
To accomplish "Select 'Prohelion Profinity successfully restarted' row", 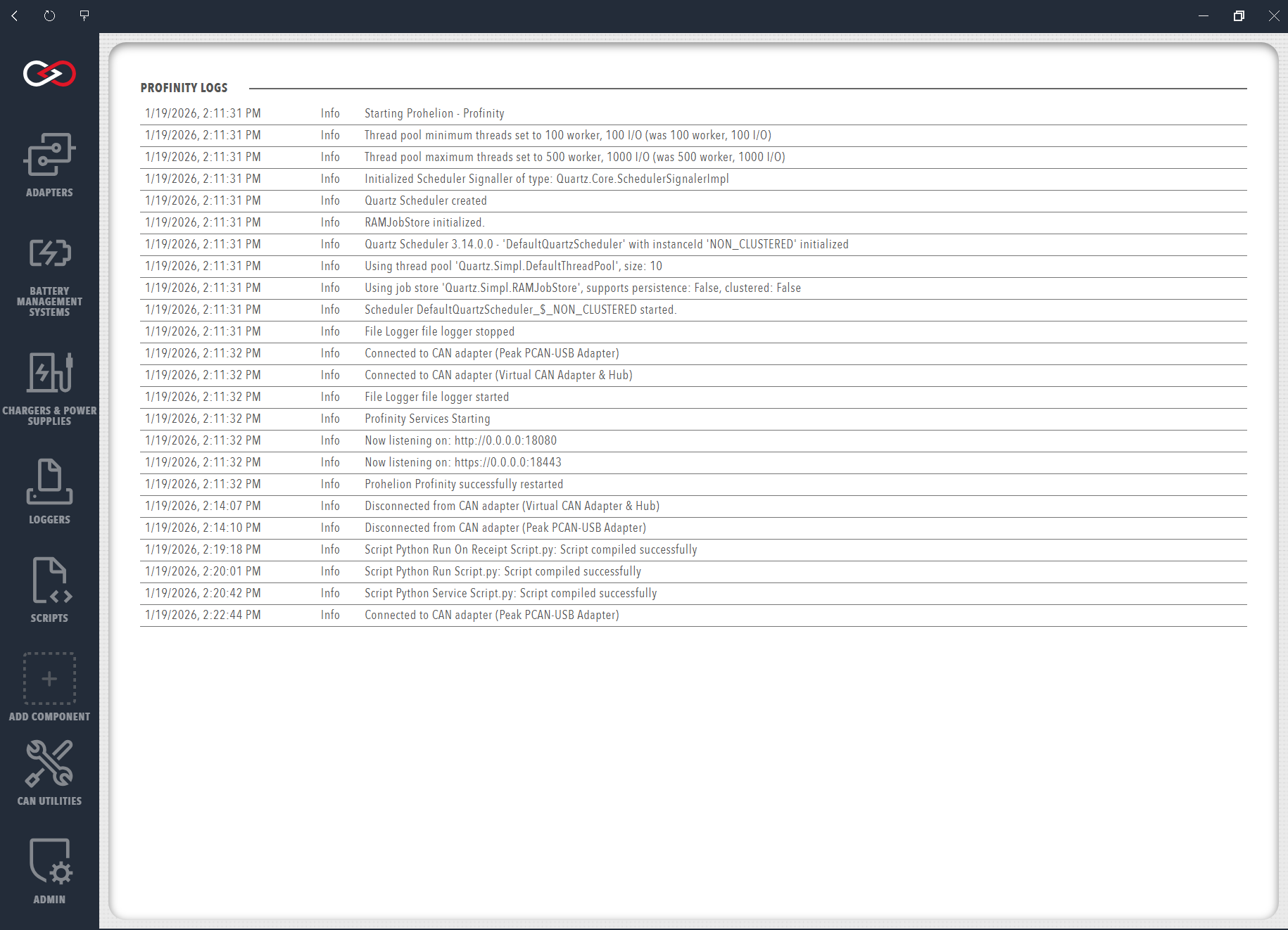I will (693, 484).
